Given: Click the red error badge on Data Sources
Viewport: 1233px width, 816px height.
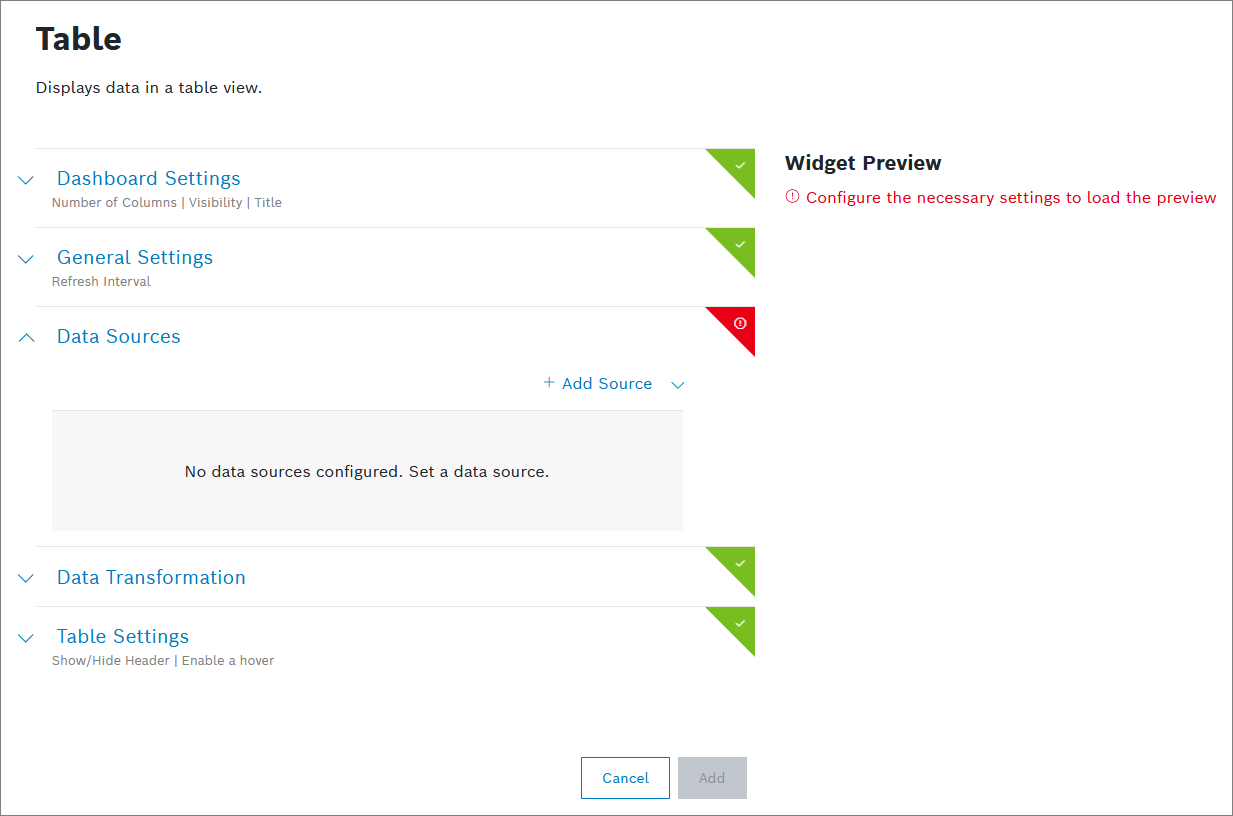Looking at the screenshot, I should pyautogui.click(x=740, y=323).
